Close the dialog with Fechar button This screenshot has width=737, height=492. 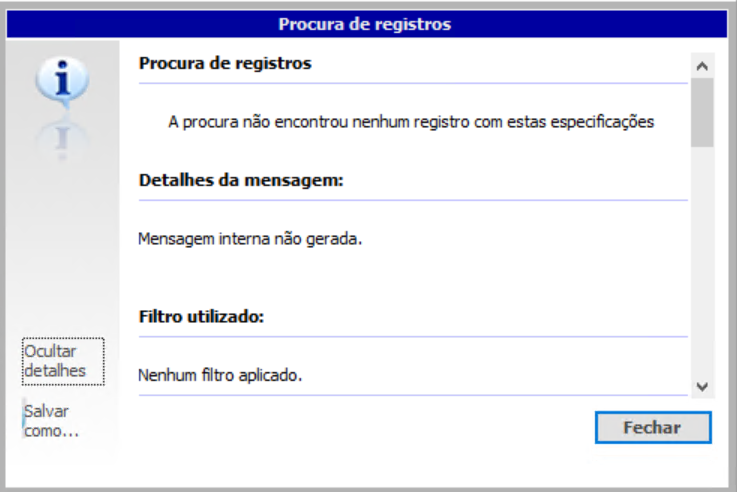tap(652, 427)
